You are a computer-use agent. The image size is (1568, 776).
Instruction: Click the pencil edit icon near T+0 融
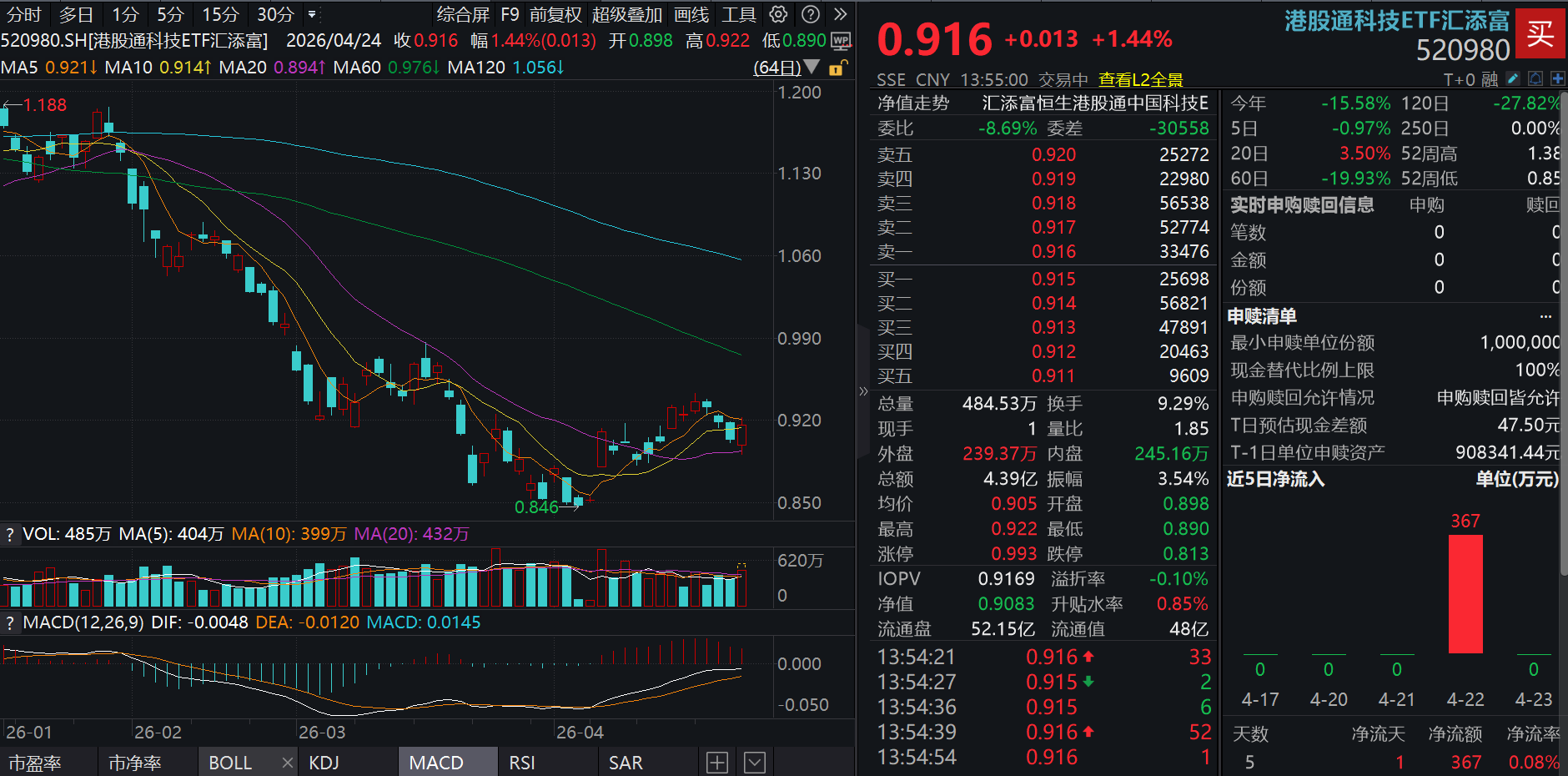[x=1513, y=78]
